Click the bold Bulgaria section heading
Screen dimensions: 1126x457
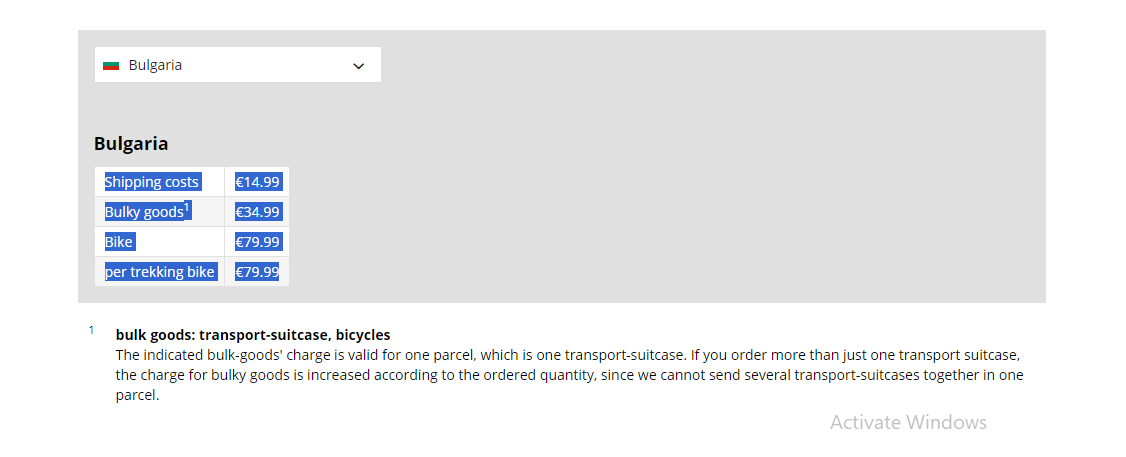(131, 143)
